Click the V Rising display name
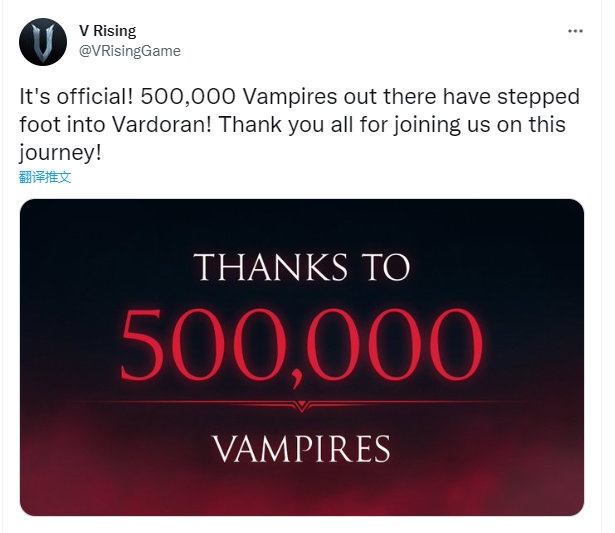Image resolution: width=615 pixels, height=533 pixels. tap(106, 31)
